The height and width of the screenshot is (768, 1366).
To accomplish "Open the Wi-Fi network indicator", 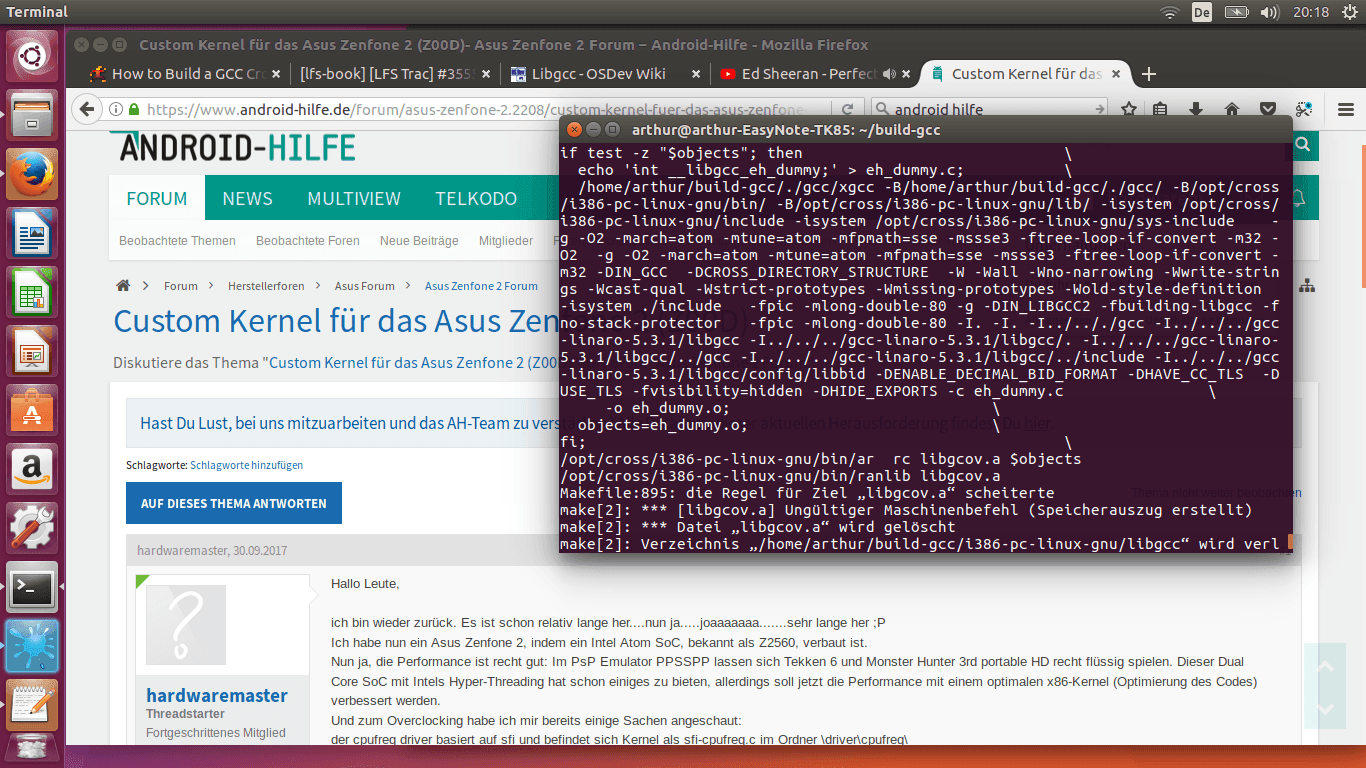I will (1170, 12).
